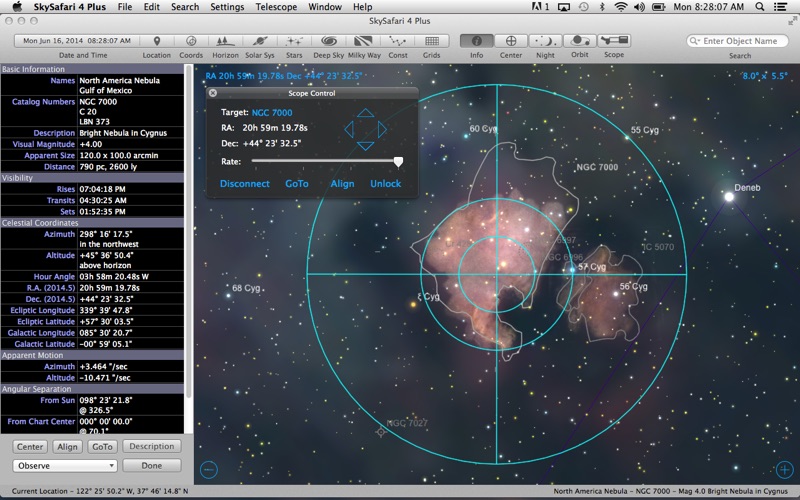Click the Center crosshair toolbar icon
Screen dimensions: 800x500
pos(511,41)
